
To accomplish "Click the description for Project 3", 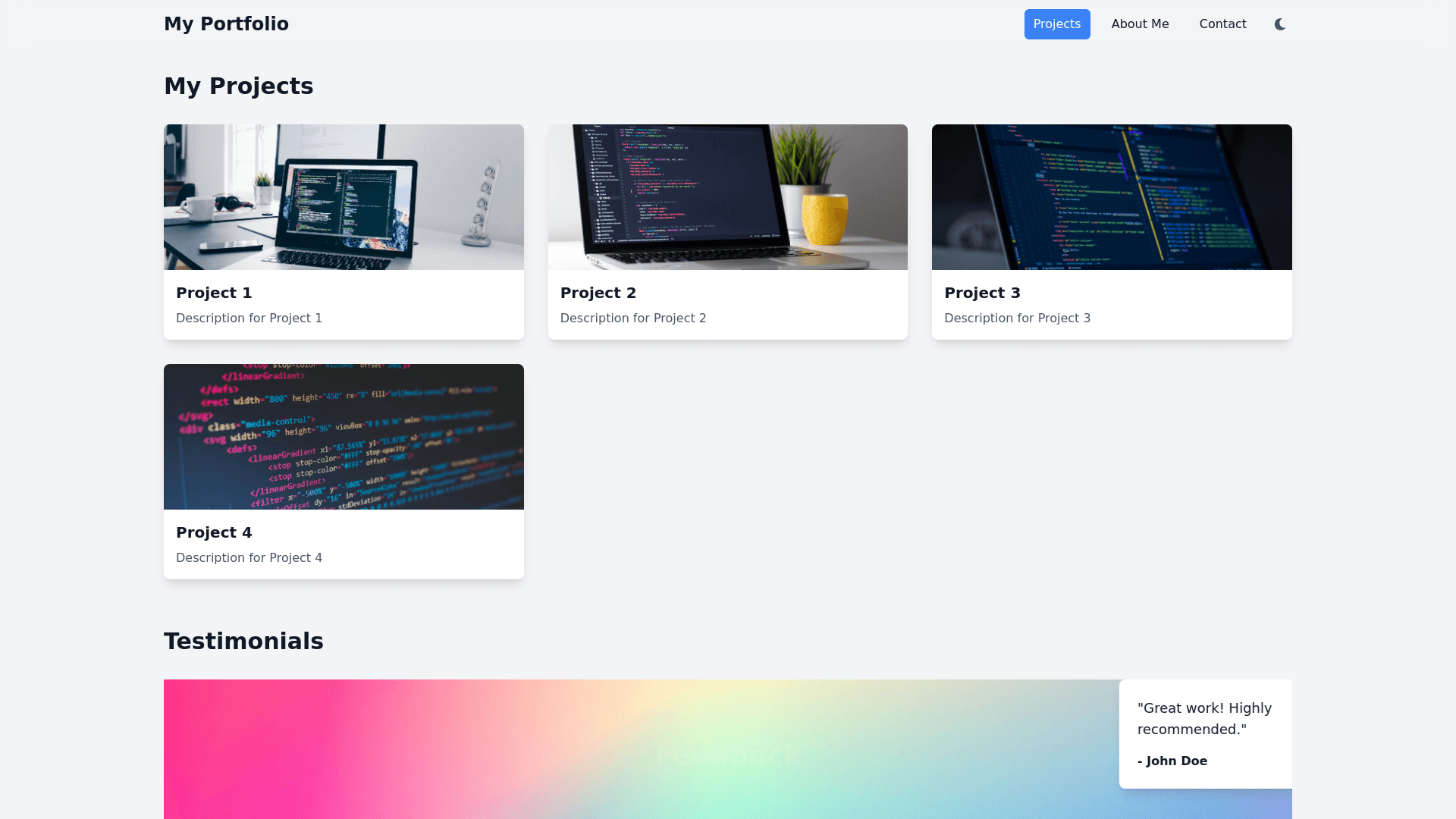I will pos(1017,318).
